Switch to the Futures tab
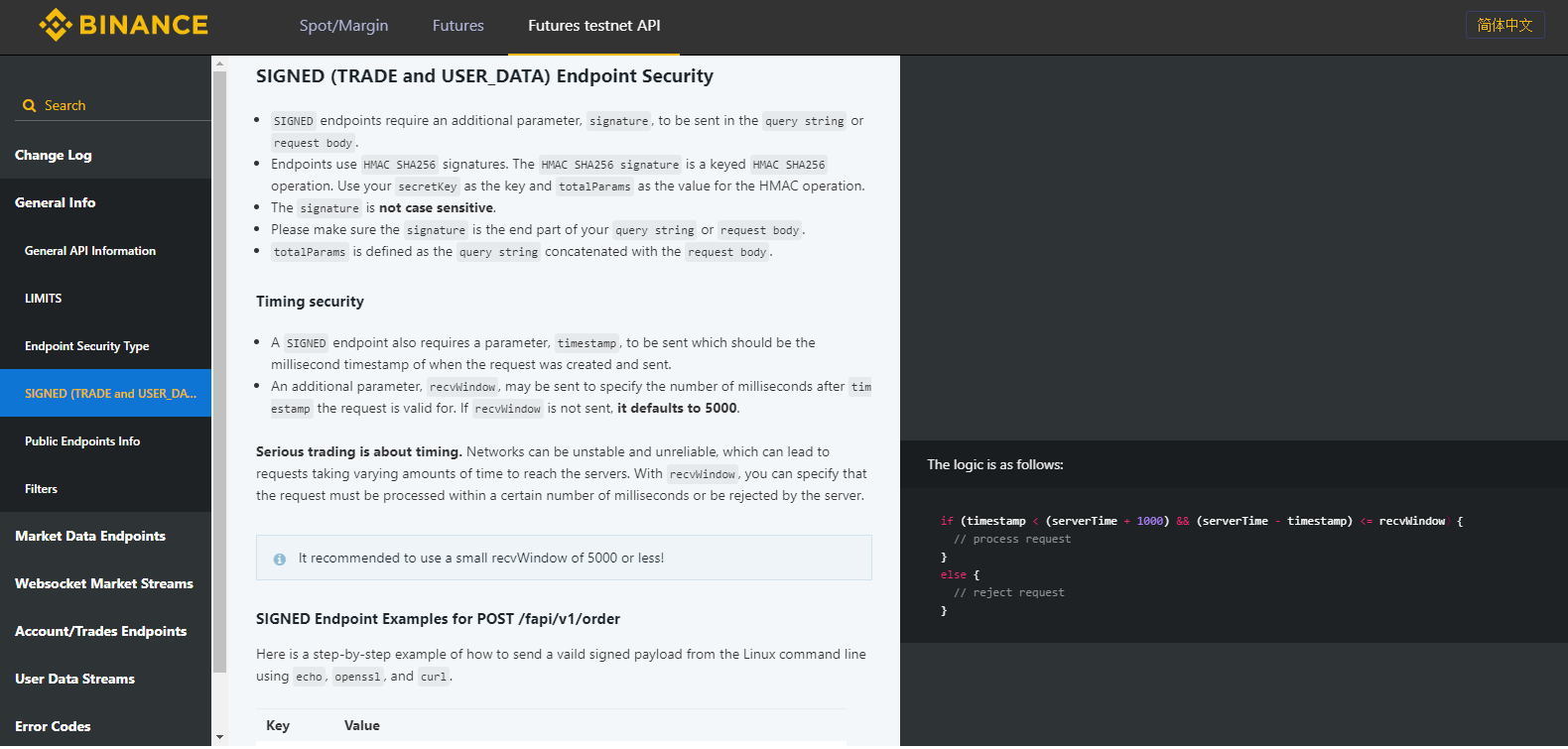This screenshot has width=1568, height=749. pos(457,26)
